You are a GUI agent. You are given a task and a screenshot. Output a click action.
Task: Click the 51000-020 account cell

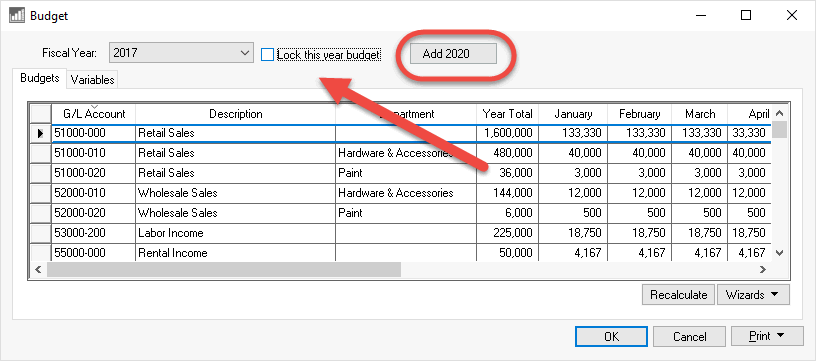(94, 173)
